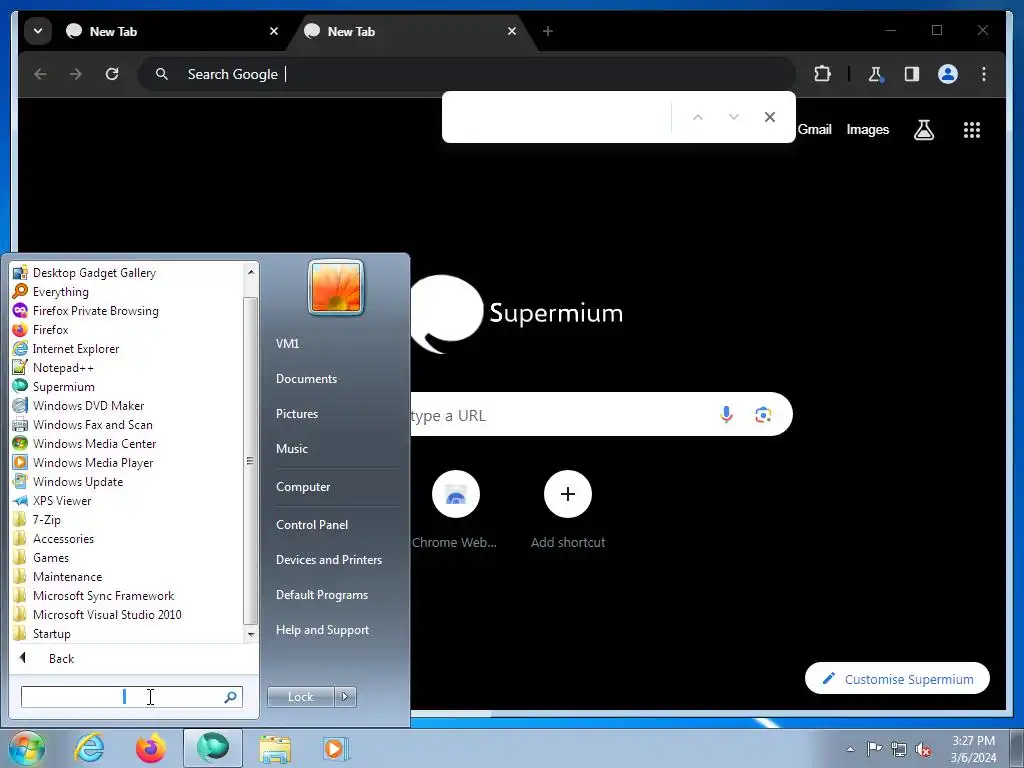Go back with the browser back arrow
This screenshot has height=768, width=1024.
coord(40,74)
